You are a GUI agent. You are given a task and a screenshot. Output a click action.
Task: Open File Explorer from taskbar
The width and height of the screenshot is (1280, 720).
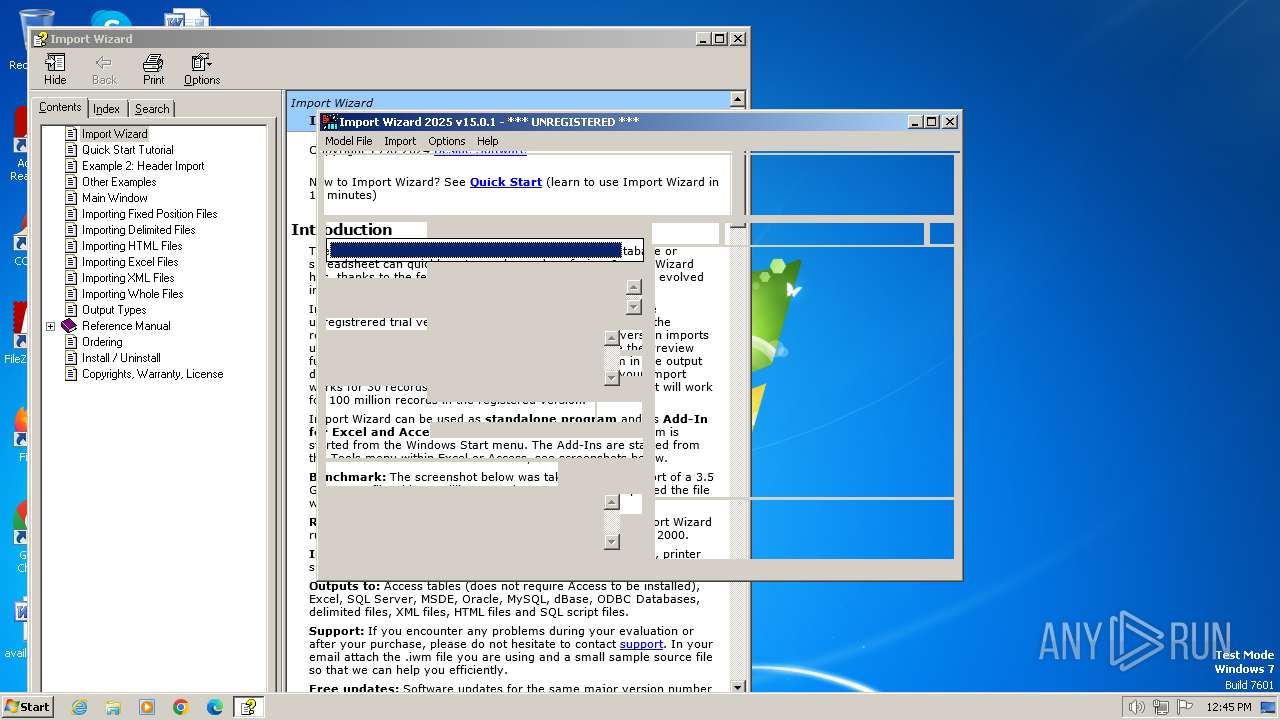click(113, 707)
